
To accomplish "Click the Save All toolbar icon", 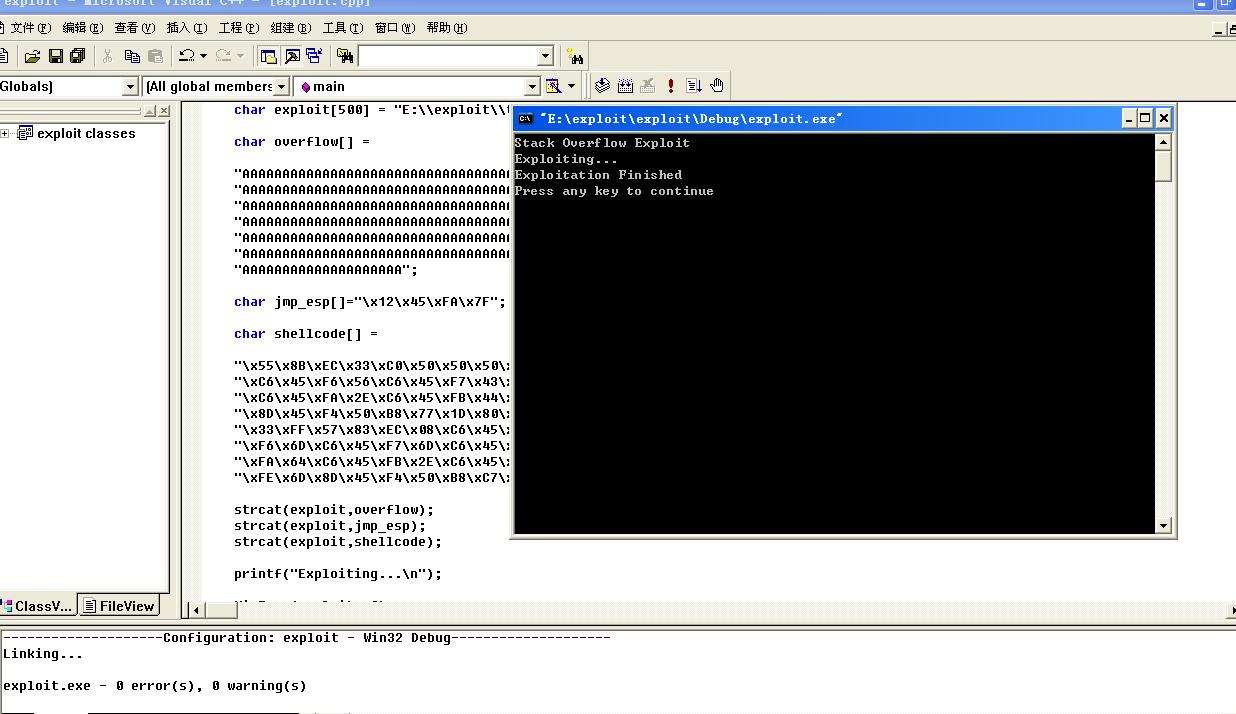I will [x=77, y=56].
